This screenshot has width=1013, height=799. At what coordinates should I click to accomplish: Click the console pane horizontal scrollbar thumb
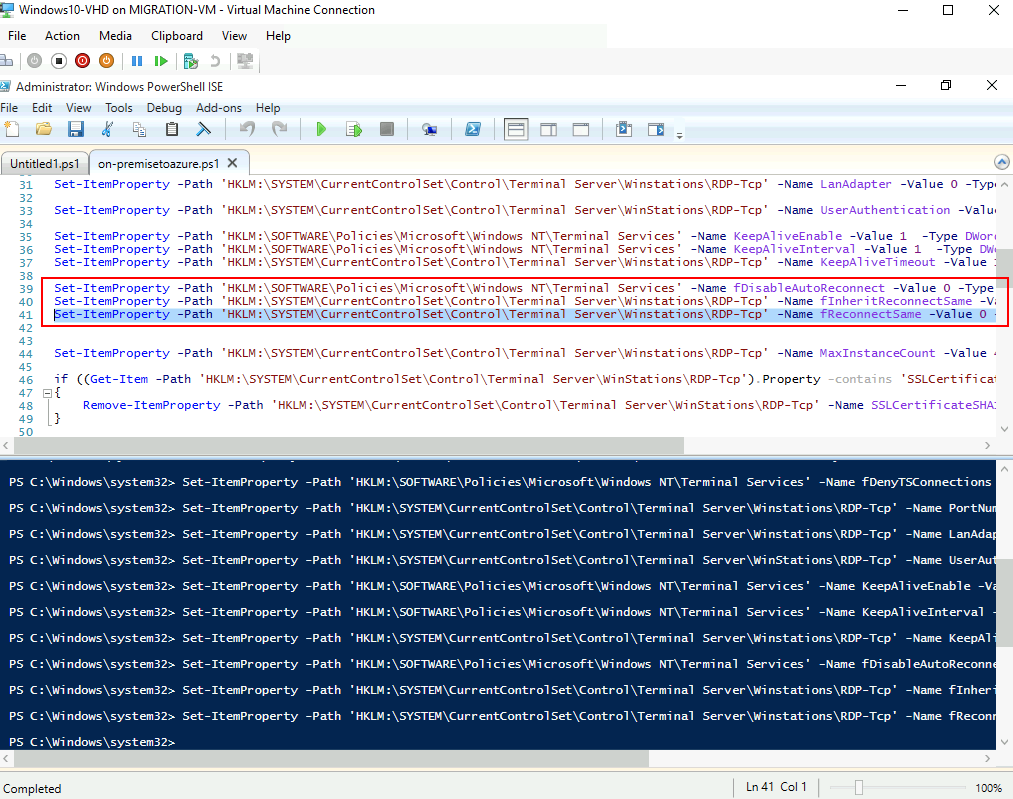point(331,758)
